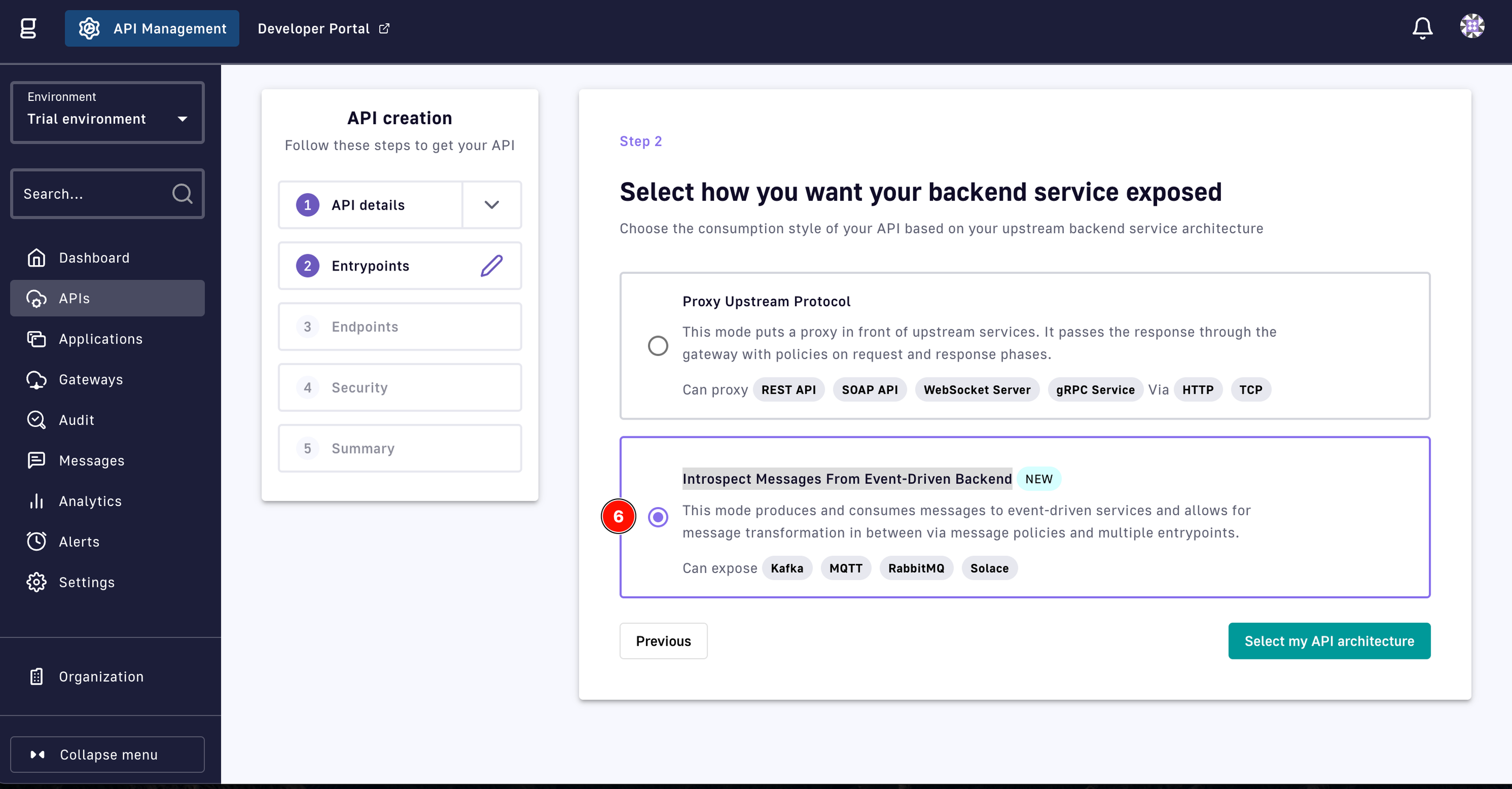Select Introspect Messages From Event-Driven Backend

pyautogui.click(x=658, y=517)
